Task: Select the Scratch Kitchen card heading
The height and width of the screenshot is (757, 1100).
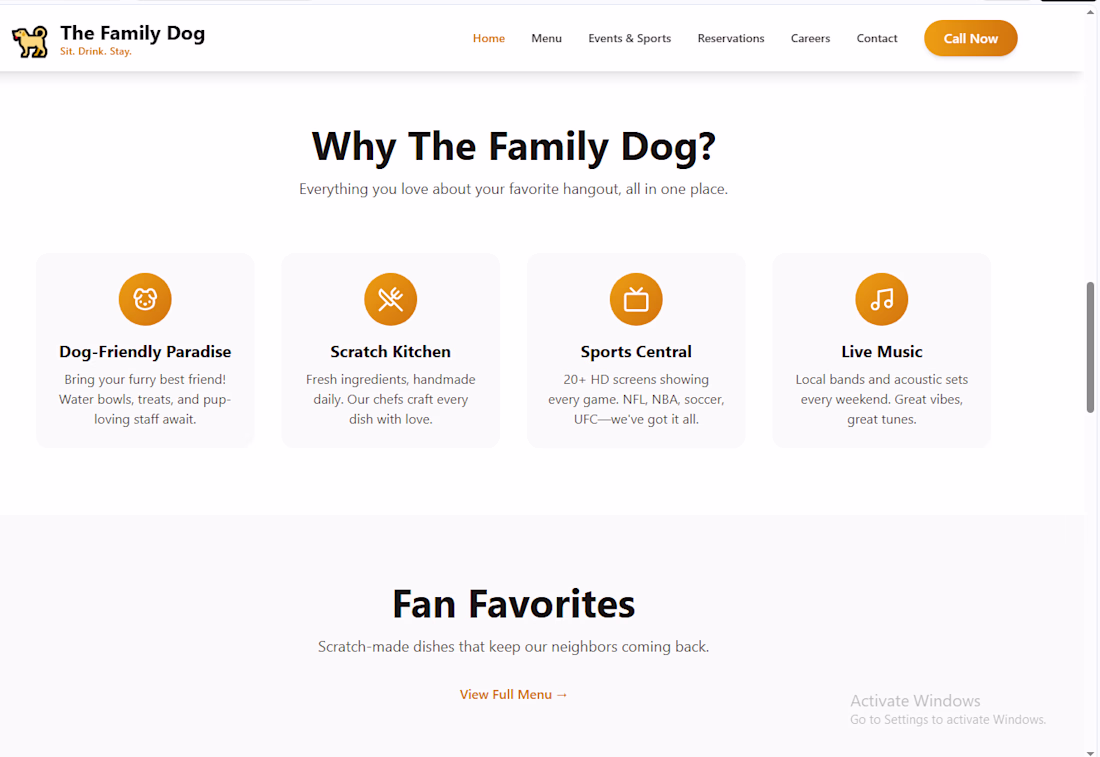Action: (391, 351)
